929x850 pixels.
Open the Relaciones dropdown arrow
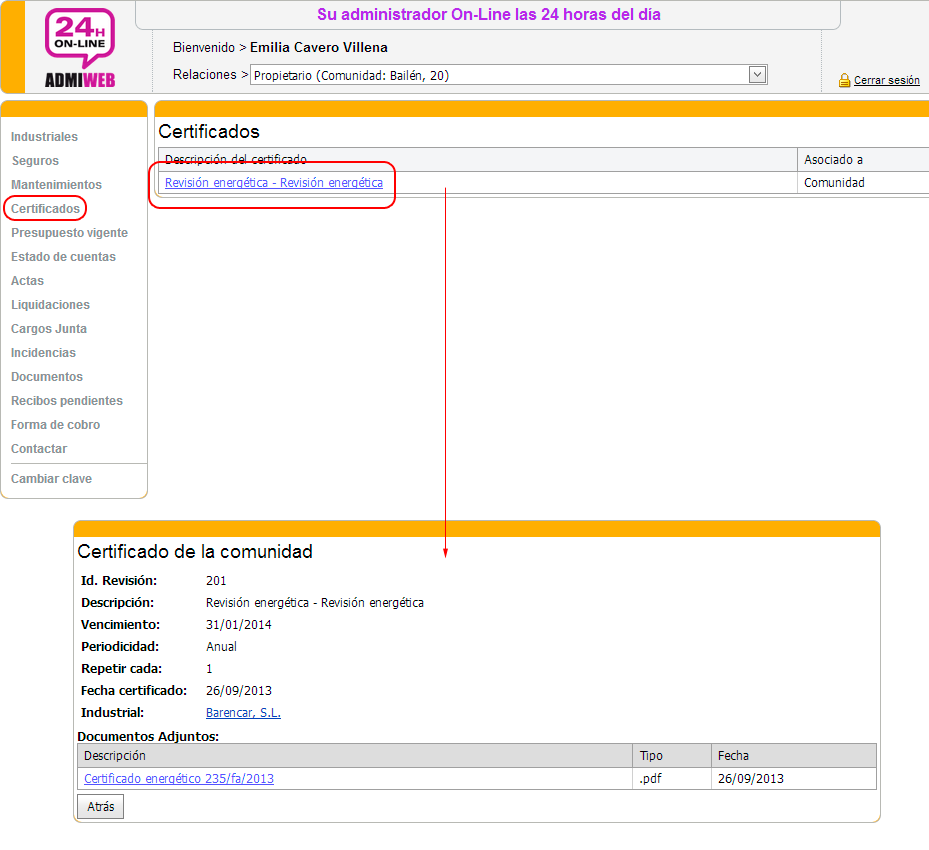(757, 75)
